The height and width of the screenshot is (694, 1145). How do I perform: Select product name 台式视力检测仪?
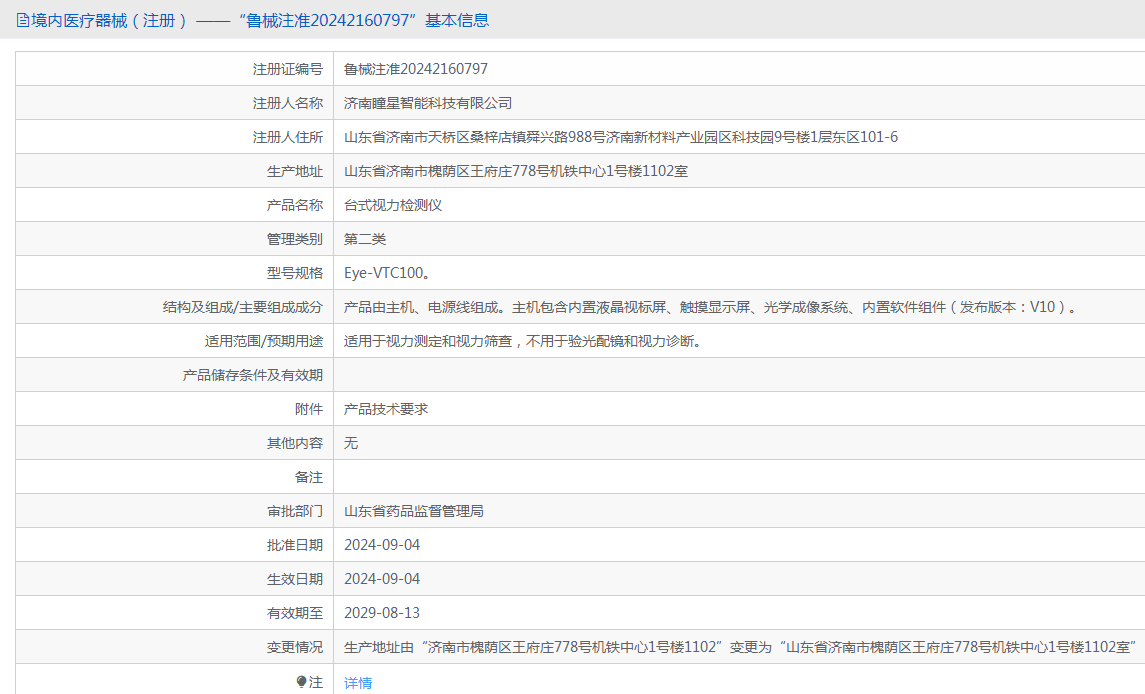click(x=393, y=205)
